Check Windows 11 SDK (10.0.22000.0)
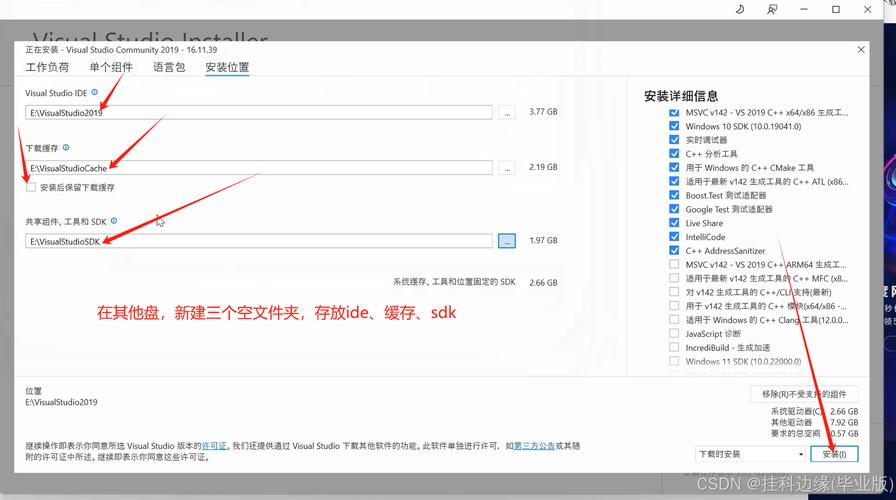 pos(674,361)
